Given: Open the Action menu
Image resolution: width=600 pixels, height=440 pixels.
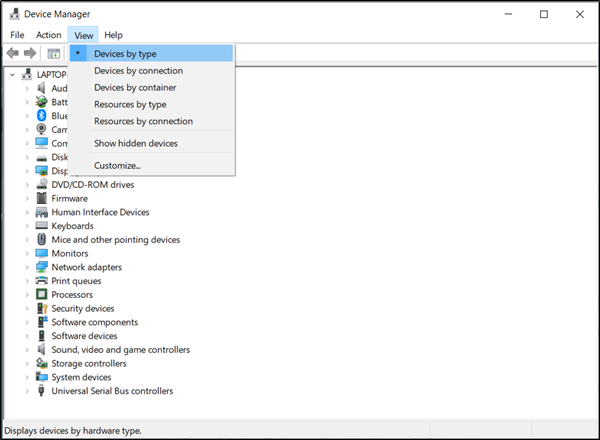Looking at the screenshot, I should (49, 35).
